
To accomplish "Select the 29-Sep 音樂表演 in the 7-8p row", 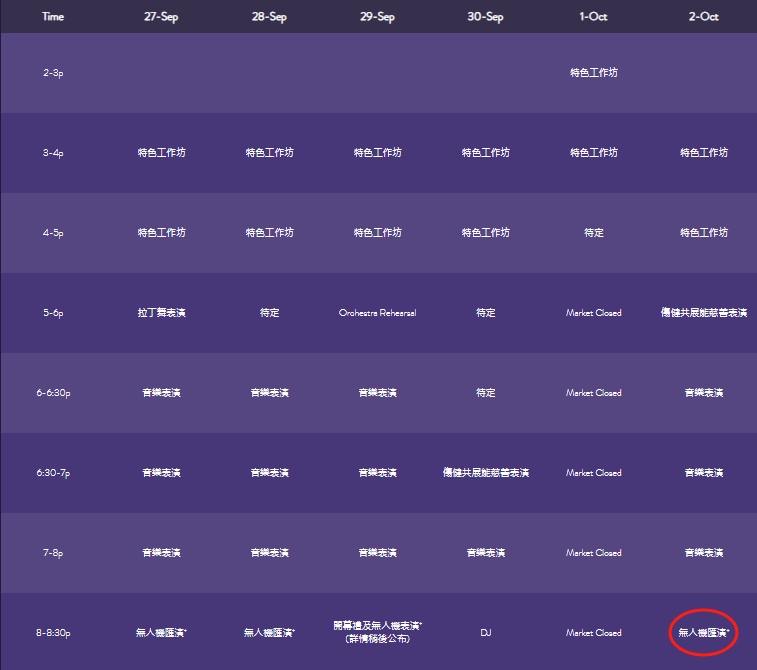I will click(x=377, y=553).
